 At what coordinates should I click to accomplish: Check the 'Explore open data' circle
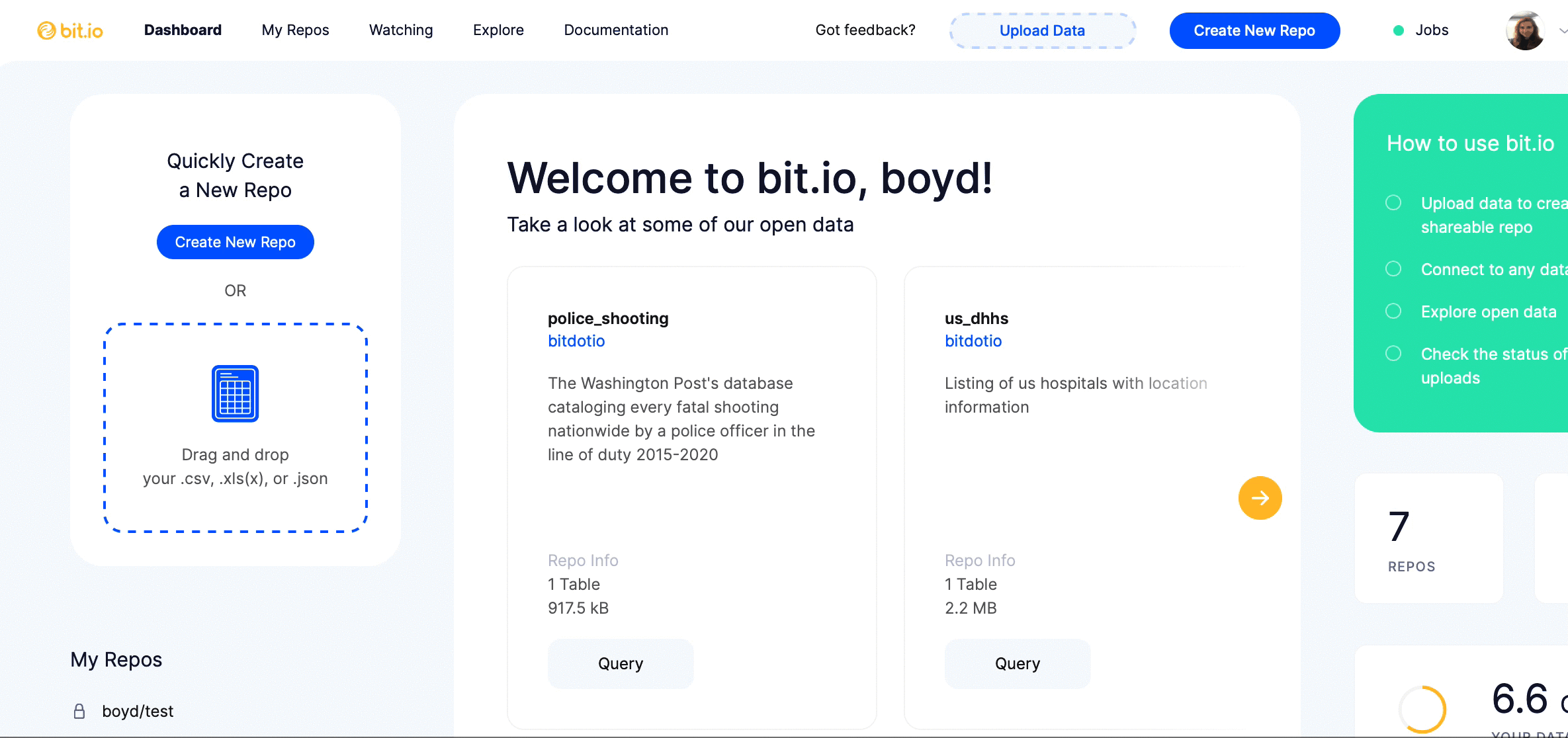[1393, 311]
